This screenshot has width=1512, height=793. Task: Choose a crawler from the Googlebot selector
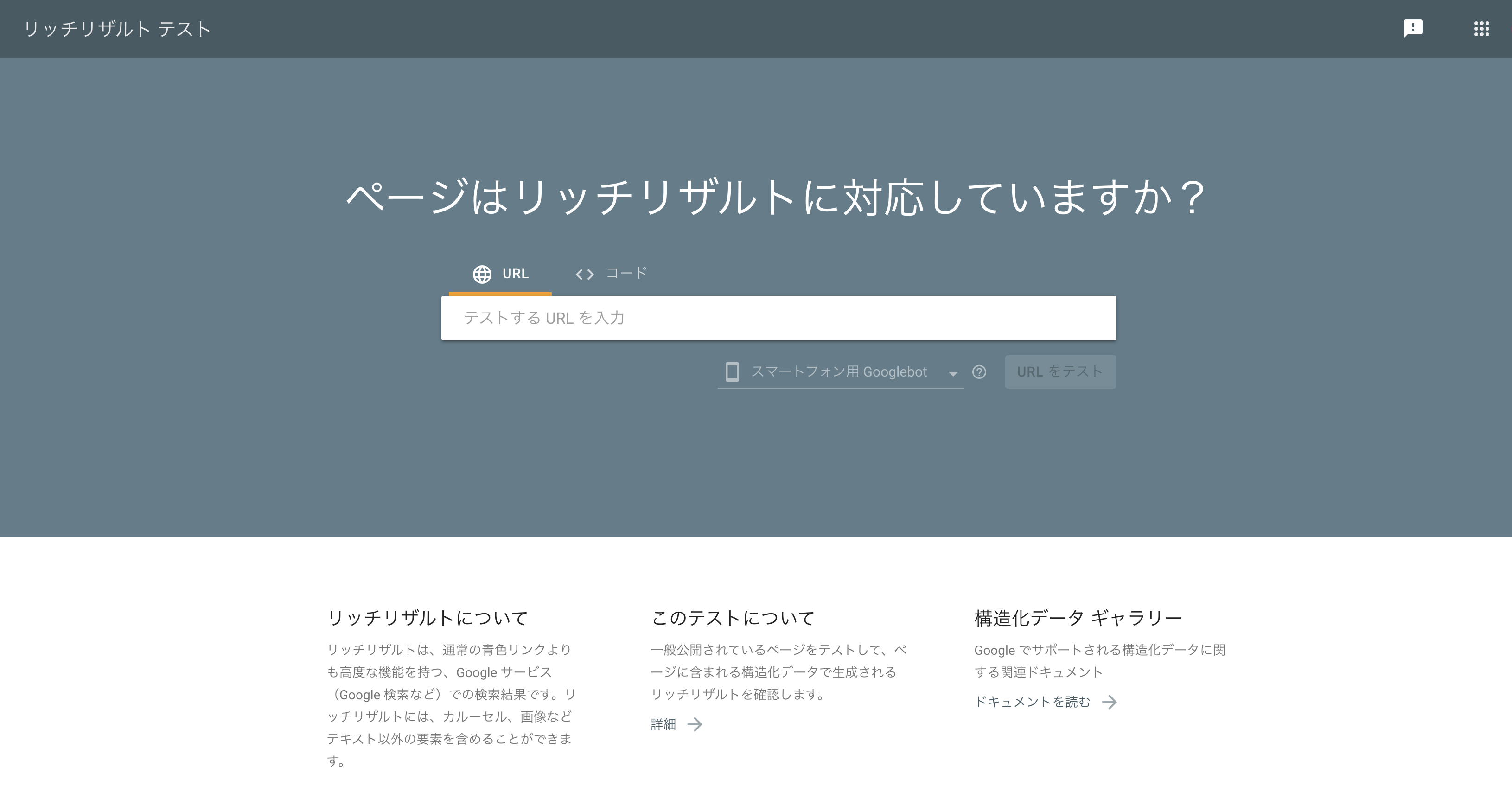click(x=839, y=371)
